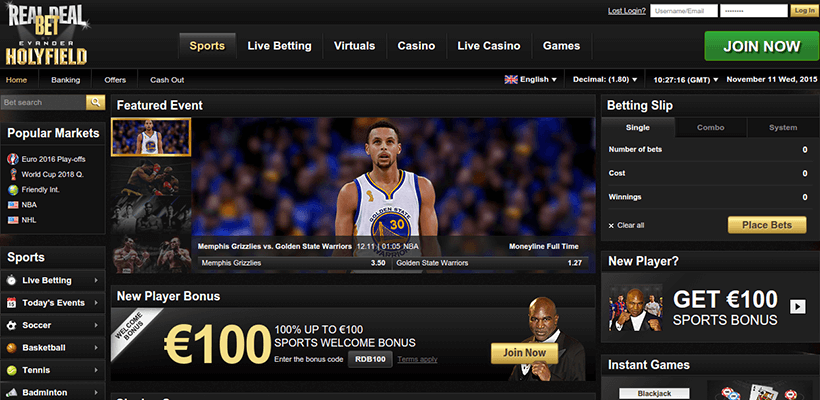
Task: Select the boxing match featured thumbnail below Curry
Action: click(x=151, y=176)
